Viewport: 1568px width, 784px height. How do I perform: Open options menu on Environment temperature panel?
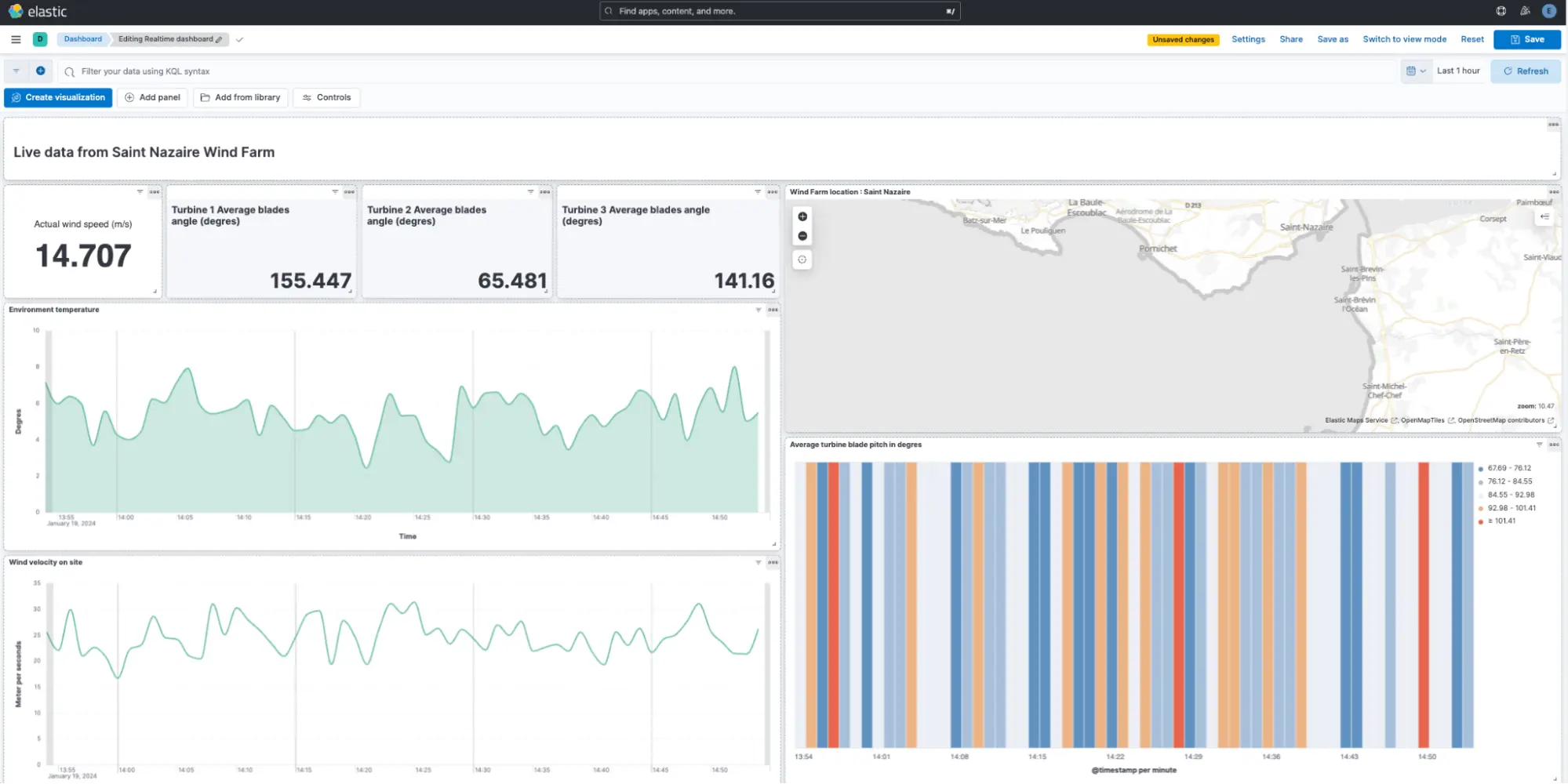[773, 310]
